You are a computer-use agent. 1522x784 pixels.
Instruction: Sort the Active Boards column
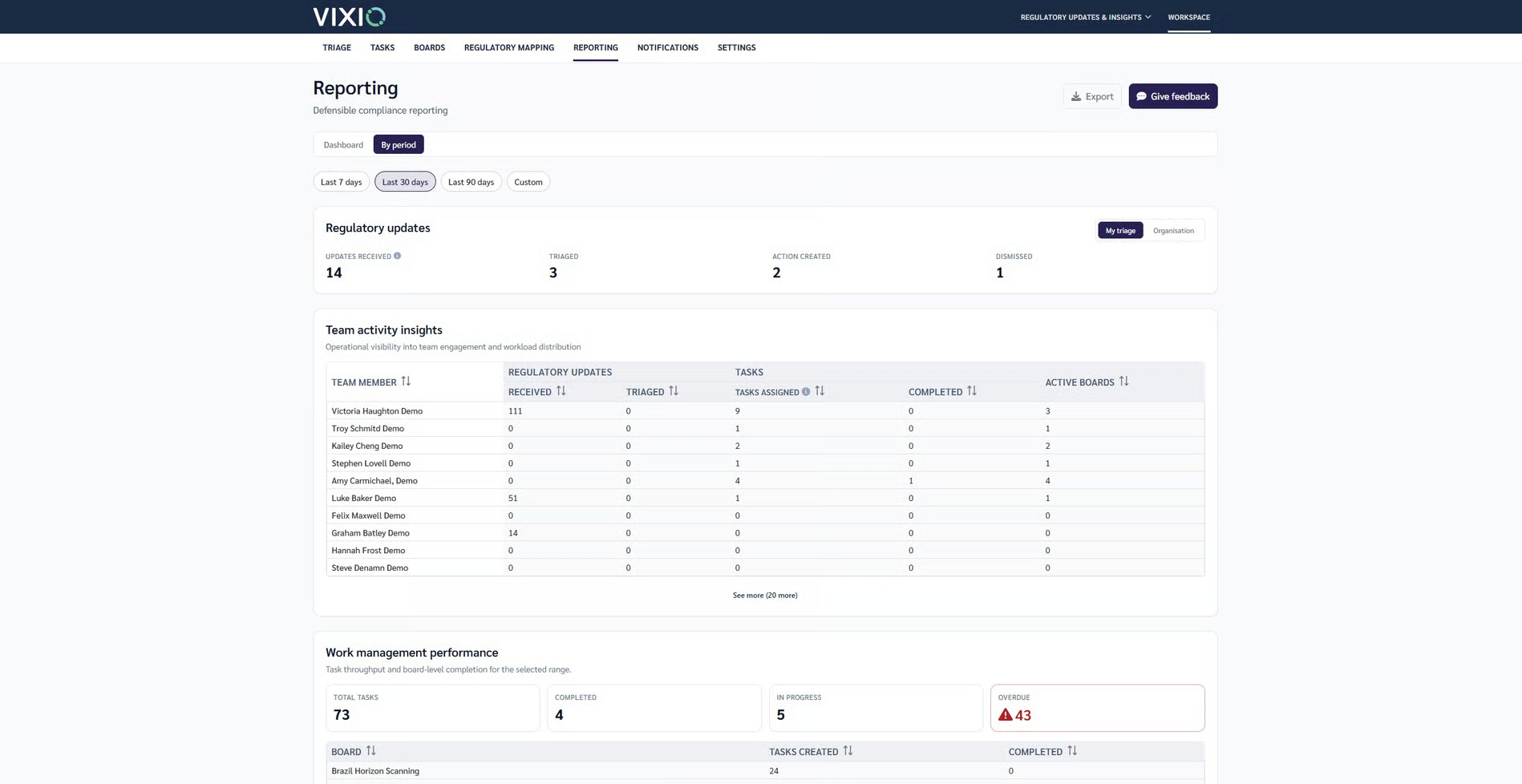tap(1123, 382)
